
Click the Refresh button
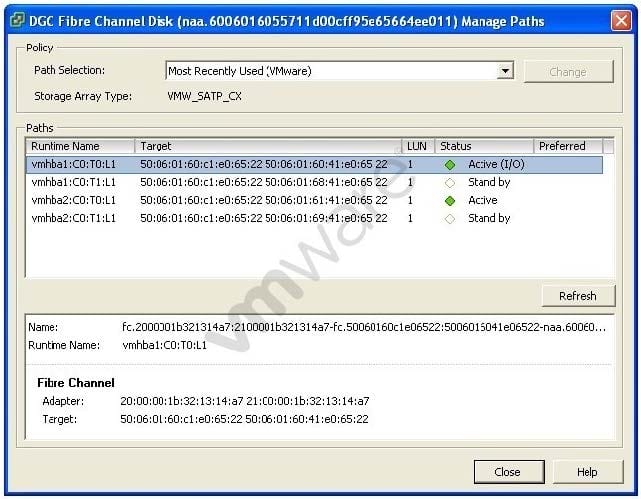click(x=578, y=296)
